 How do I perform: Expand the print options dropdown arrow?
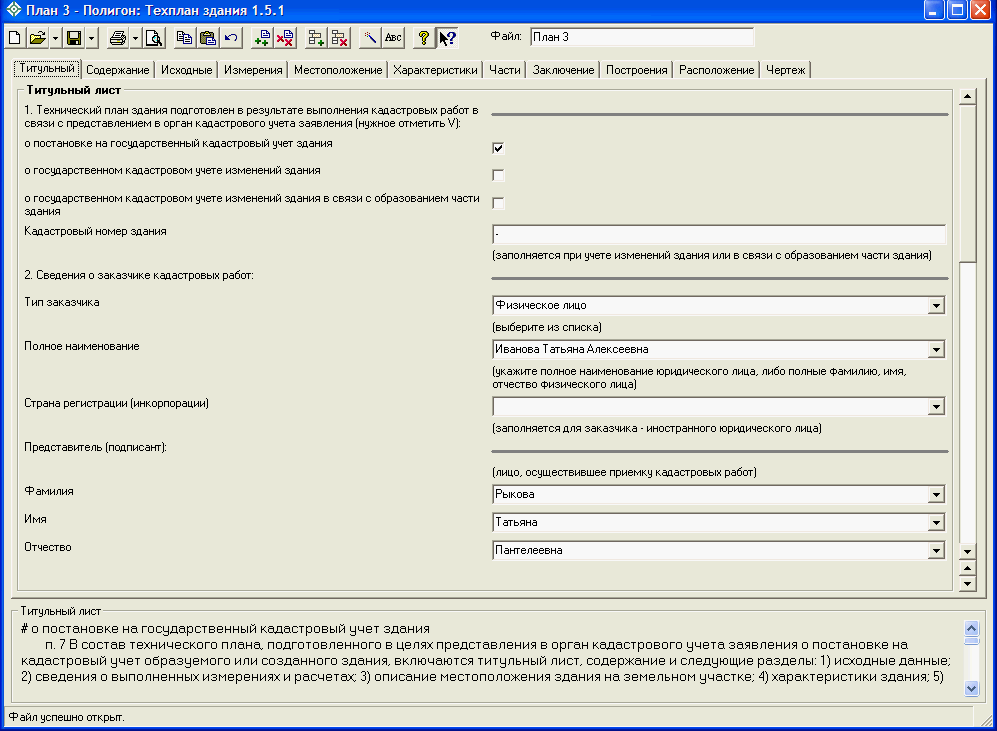[x=135, y=38]
